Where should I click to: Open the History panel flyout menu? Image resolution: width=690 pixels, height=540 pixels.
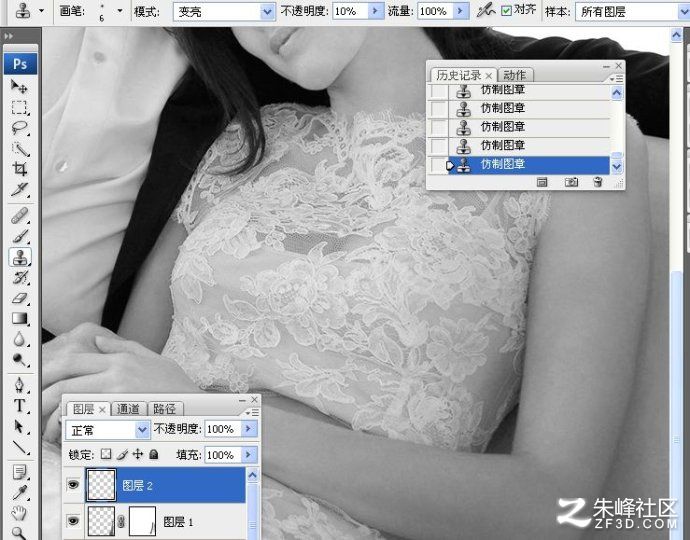click(x=616, y=79)
